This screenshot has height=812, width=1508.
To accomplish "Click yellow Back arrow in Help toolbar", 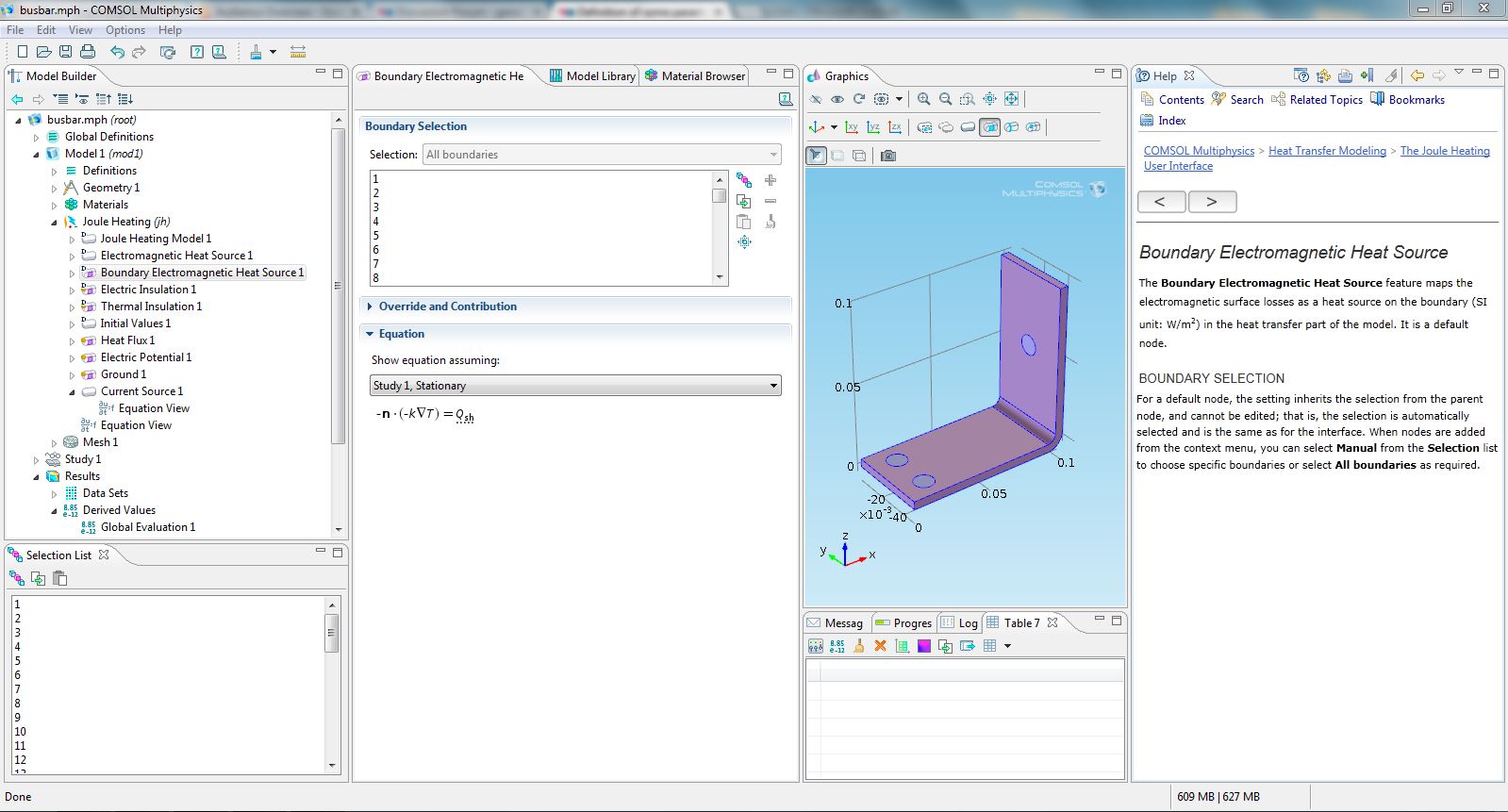I will point(1417,75).
